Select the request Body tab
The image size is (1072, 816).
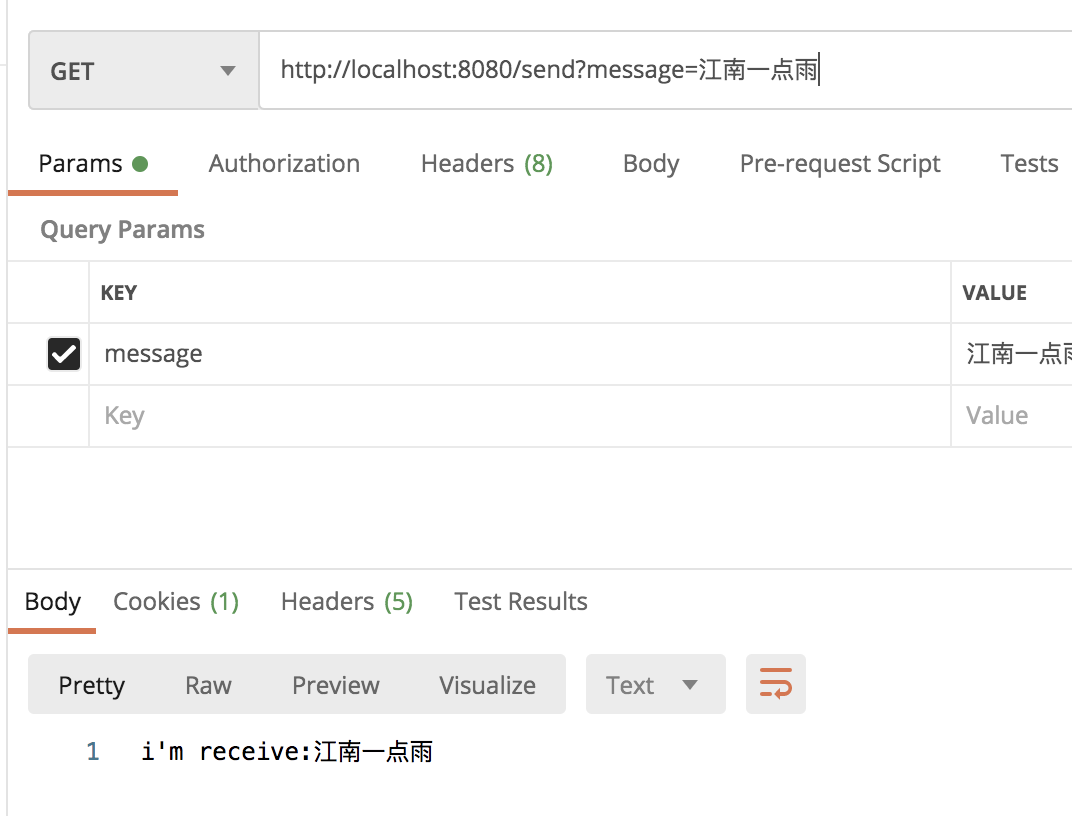(x=650, y=164)
